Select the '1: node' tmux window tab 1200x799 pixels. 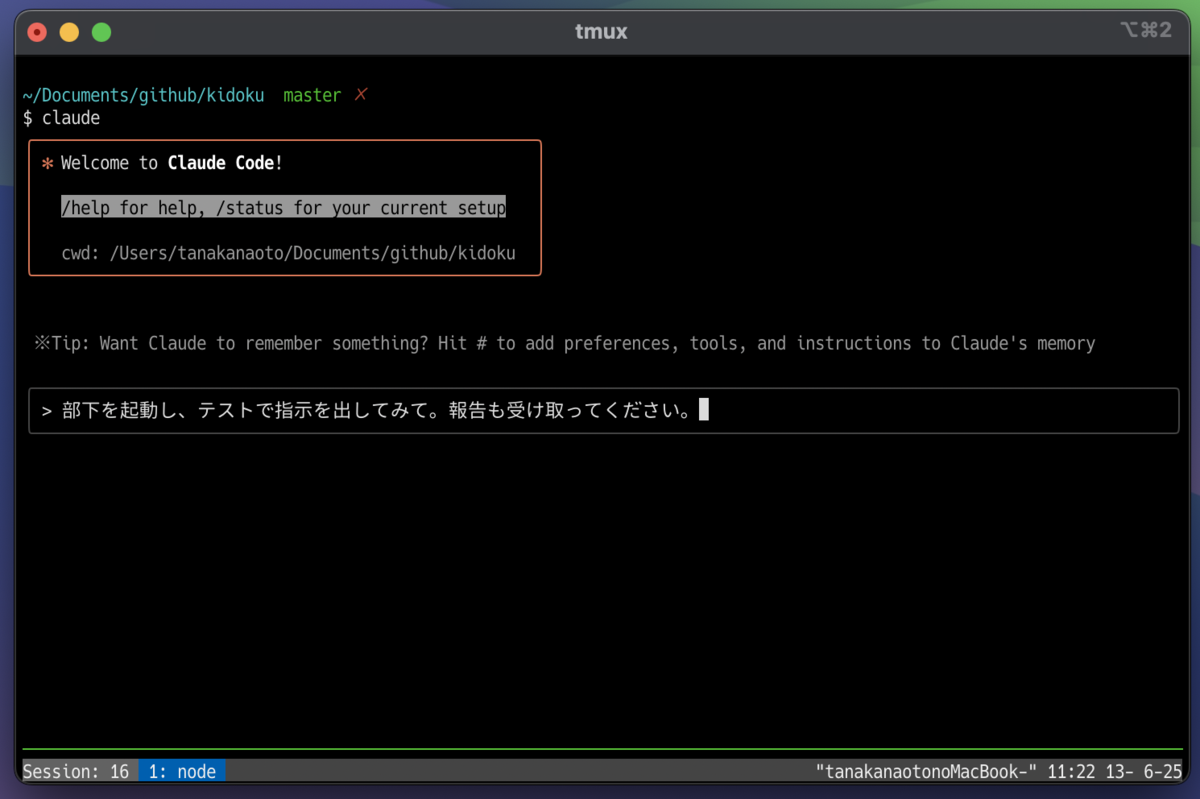click(x=182, y=771)
